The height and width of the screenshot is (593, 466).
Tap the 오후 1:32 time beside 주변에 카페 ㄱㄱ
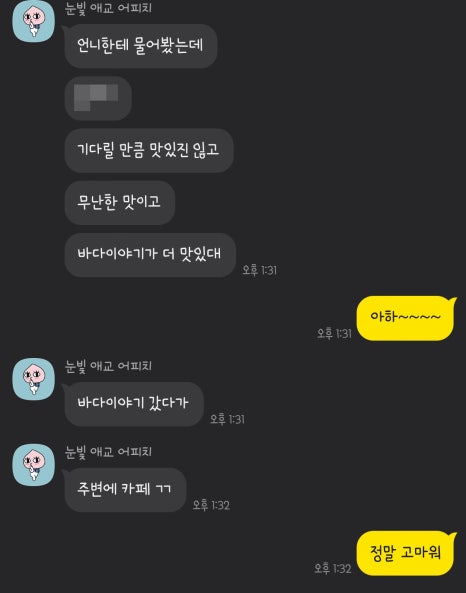211,505
